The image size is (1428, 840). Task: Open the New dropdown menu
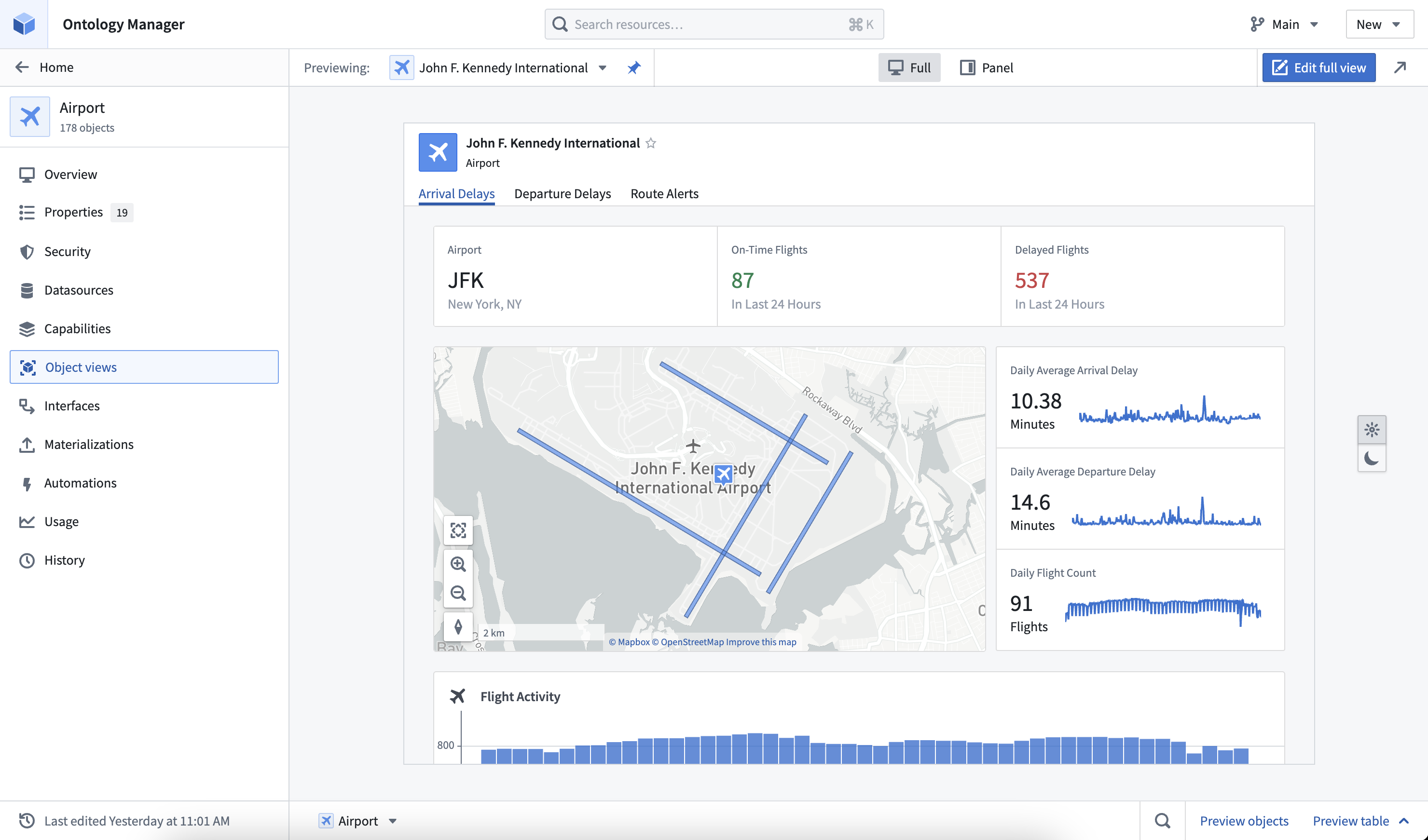pyautogui.click(x=1379, y=25)
